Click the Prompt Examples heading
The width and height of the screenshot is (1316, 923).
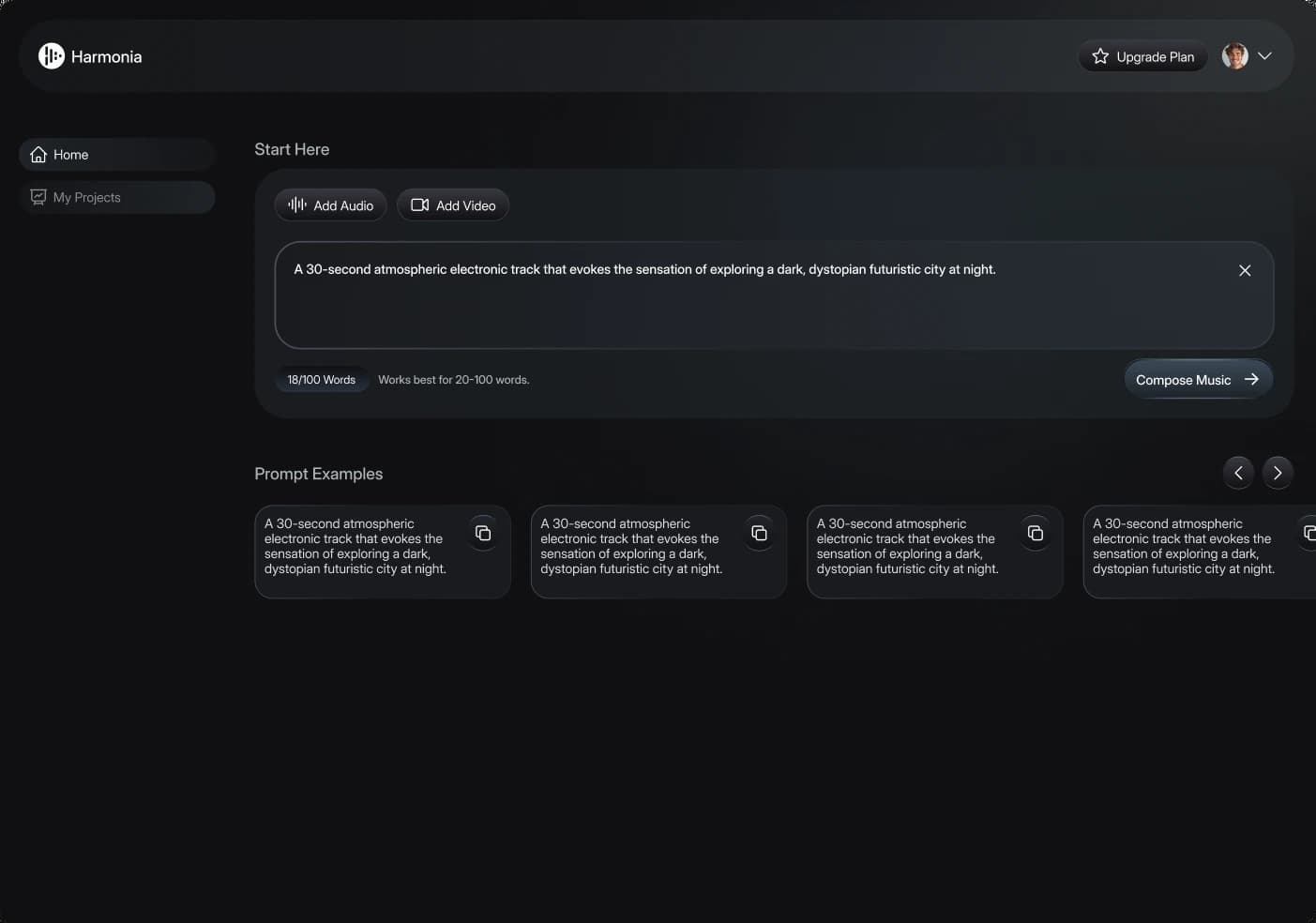(319, 474)
